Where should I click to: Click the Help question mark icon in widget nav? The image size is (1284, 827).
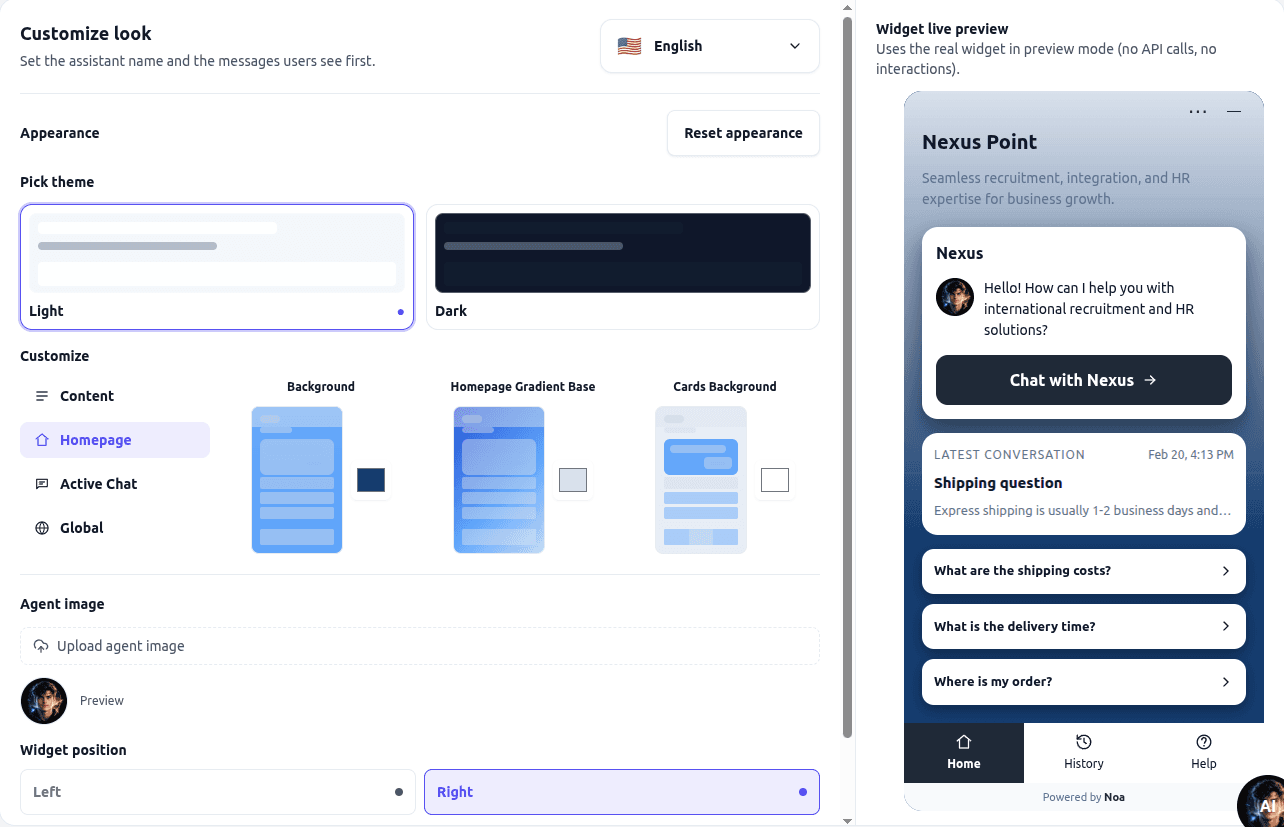1203,742
